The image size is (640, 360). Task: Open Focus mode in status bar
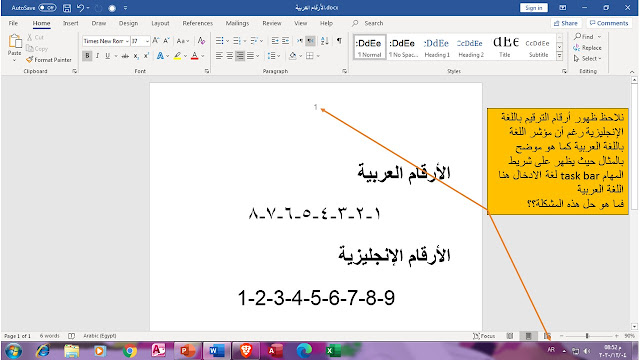click(x=484, y=336)
